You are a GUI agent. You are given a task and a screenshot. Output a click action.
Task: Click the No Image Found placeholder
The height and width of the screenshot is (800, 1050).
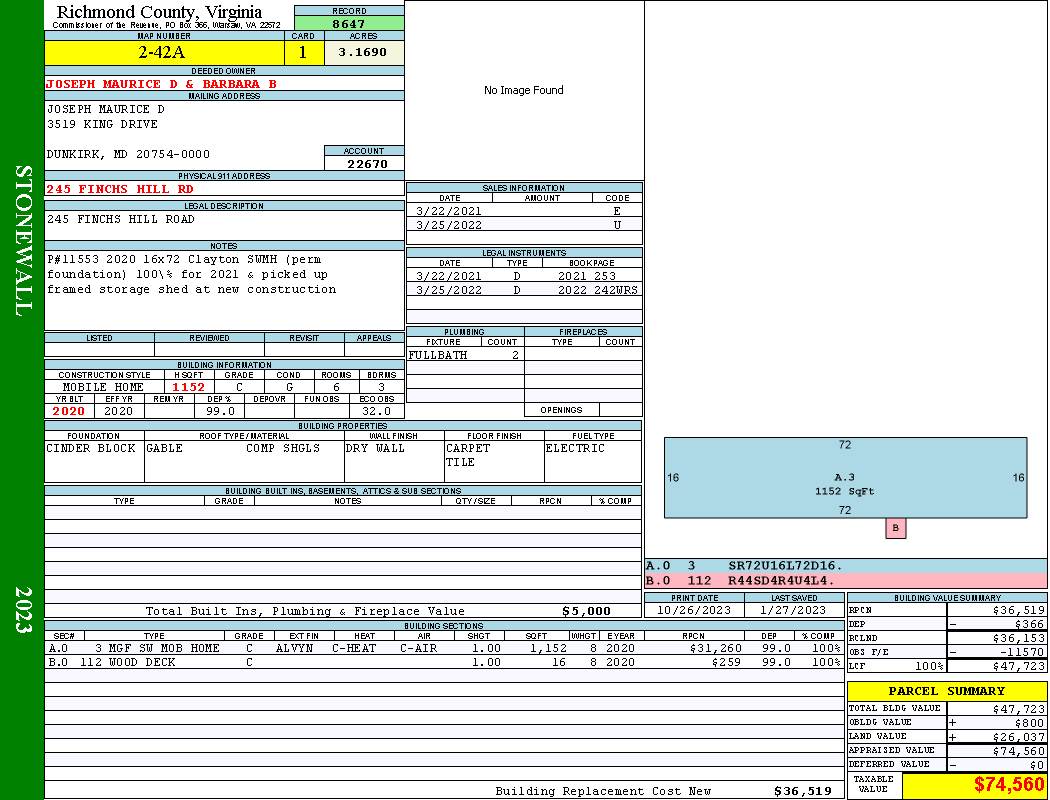523,90
